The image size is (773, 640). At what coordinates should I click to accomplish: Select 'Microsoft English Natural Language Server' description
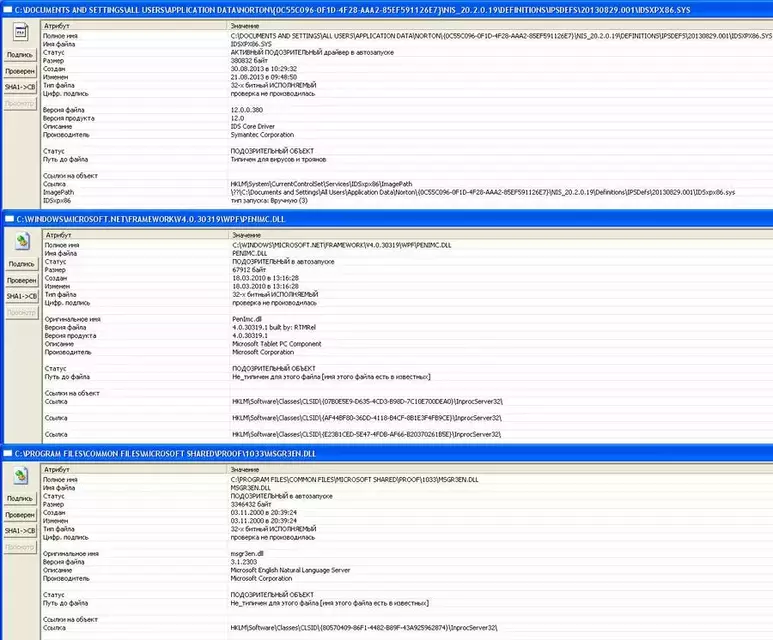pos(290,570)
